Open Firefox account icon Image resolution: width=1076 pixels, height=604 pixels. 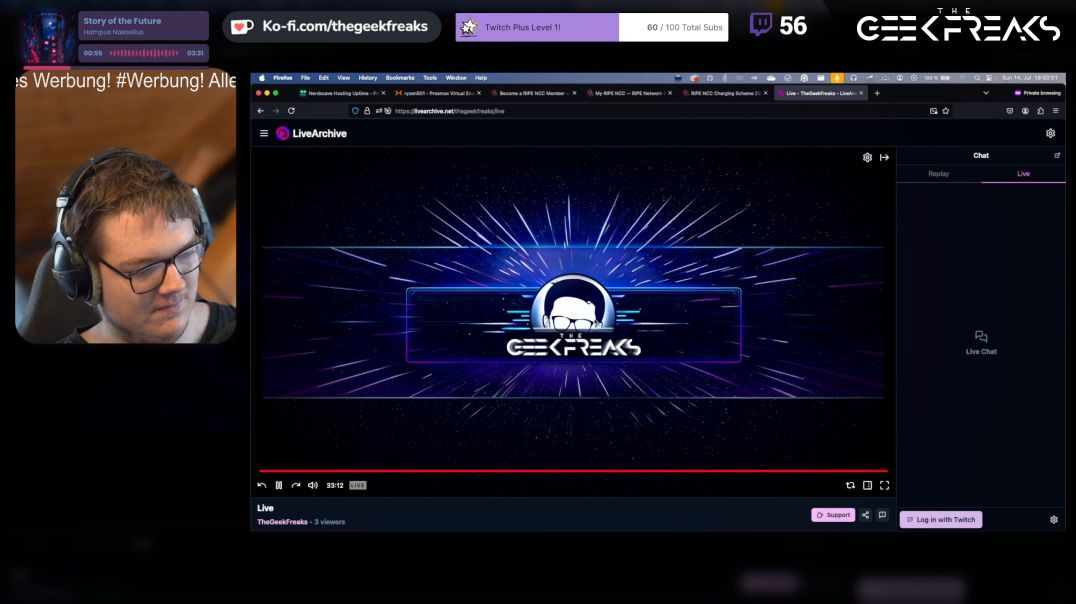click(1025, 111)
